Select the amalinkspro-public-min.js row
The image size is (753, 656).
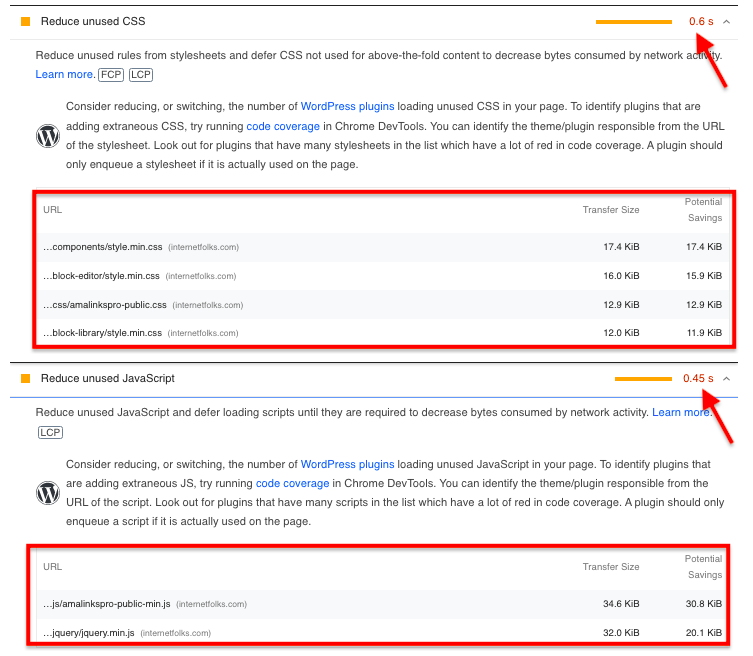coord(383,604)
